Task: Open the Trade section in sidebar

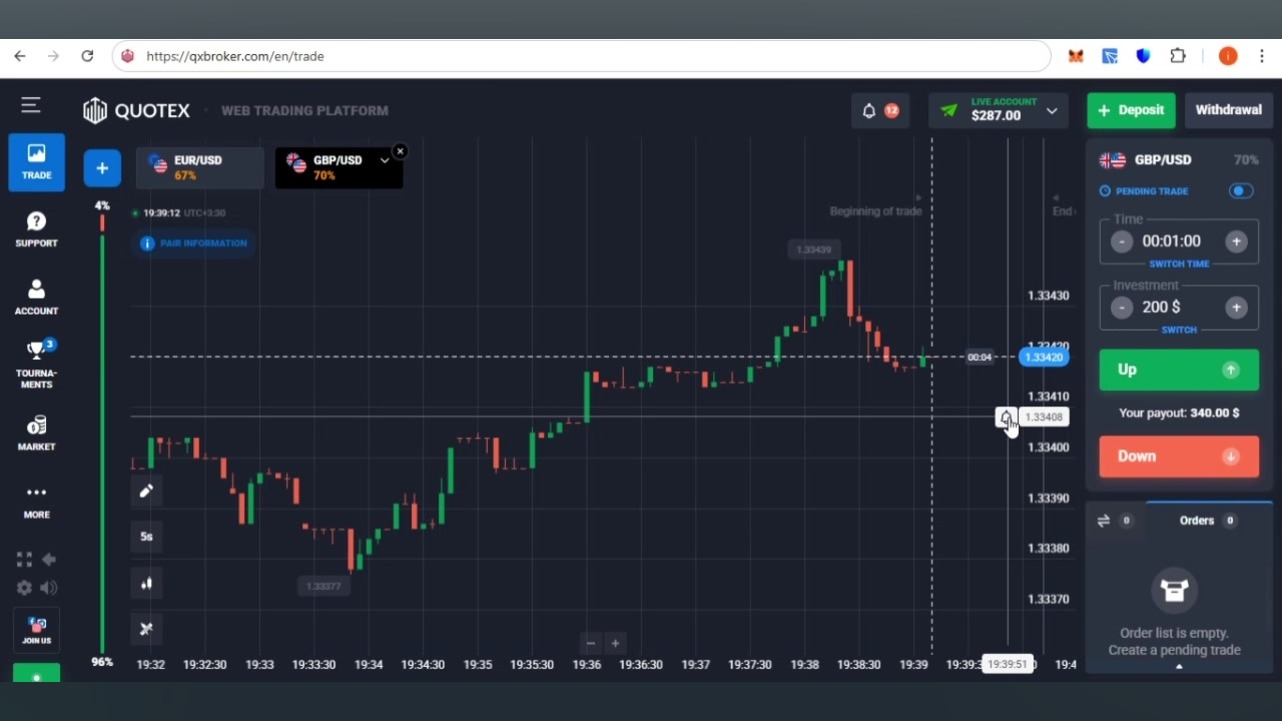Action: 36,162
